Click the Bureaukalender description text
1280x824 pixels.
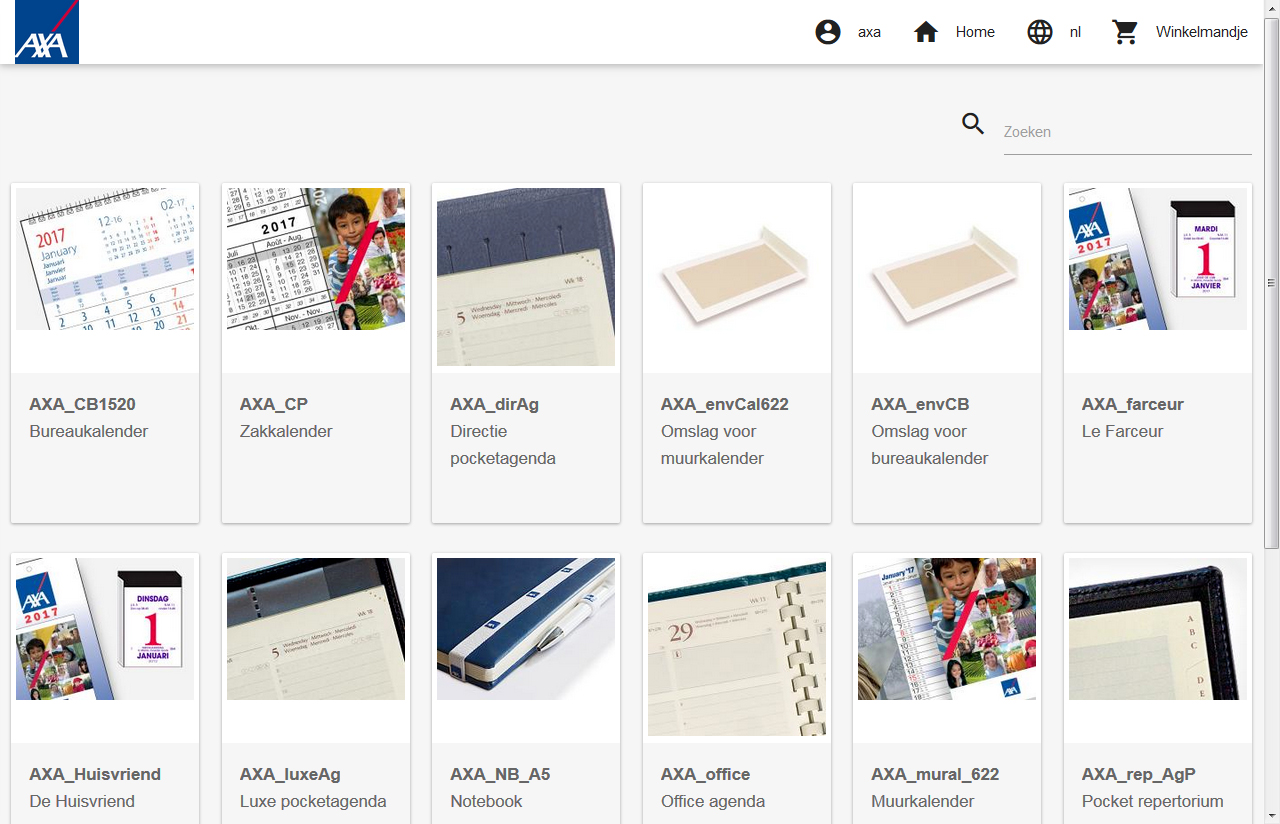coord(89,432)
